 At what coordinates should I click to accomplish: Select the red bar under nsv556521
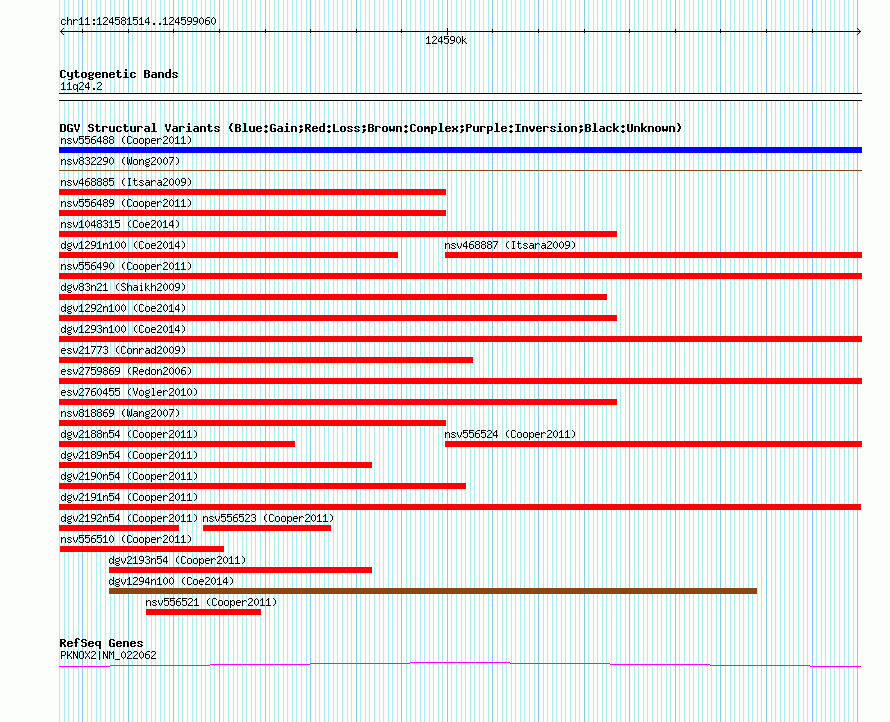point(203,612)
